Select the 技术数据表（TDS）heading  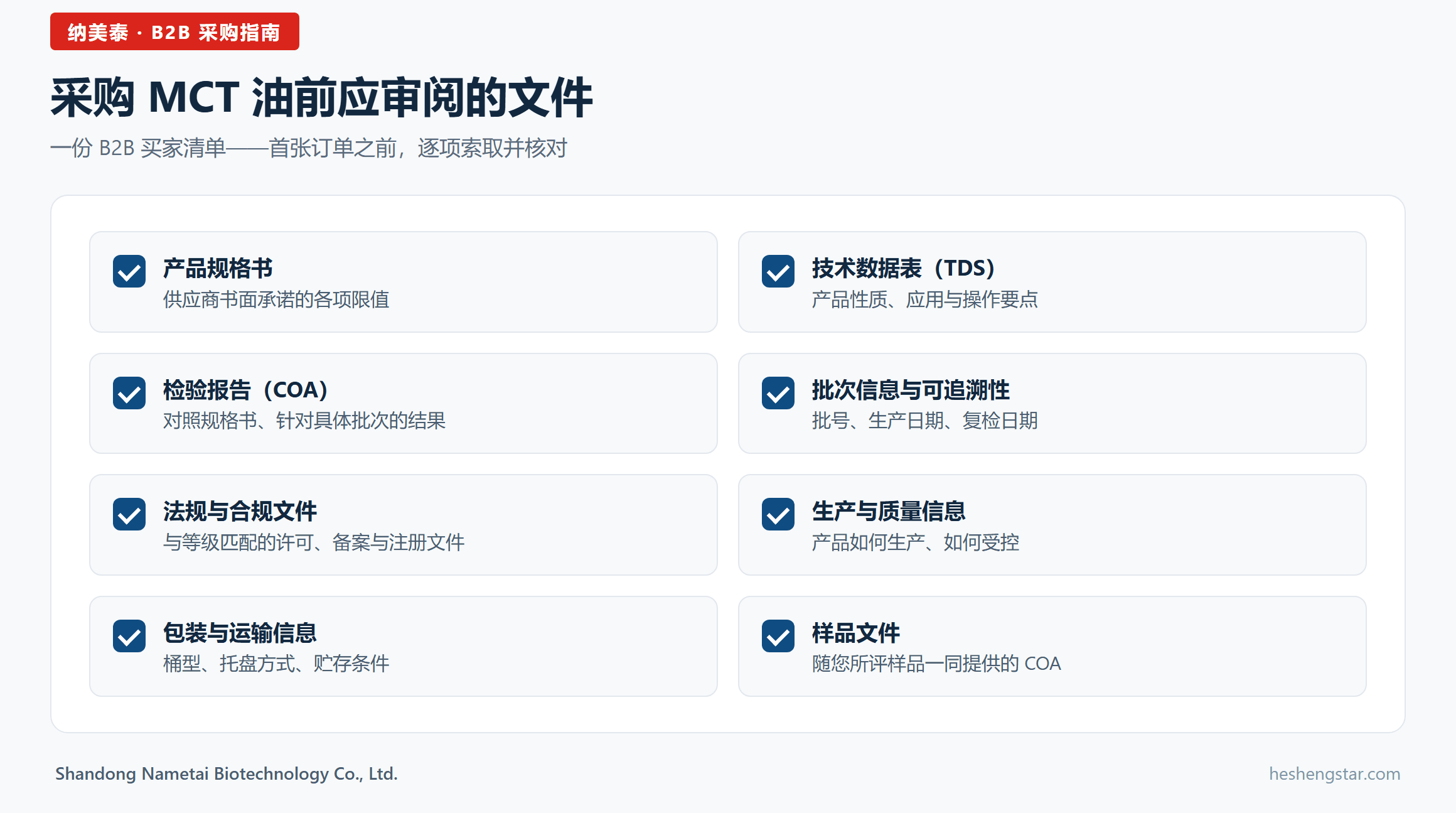pyautogui.click(x=904, y=268)
